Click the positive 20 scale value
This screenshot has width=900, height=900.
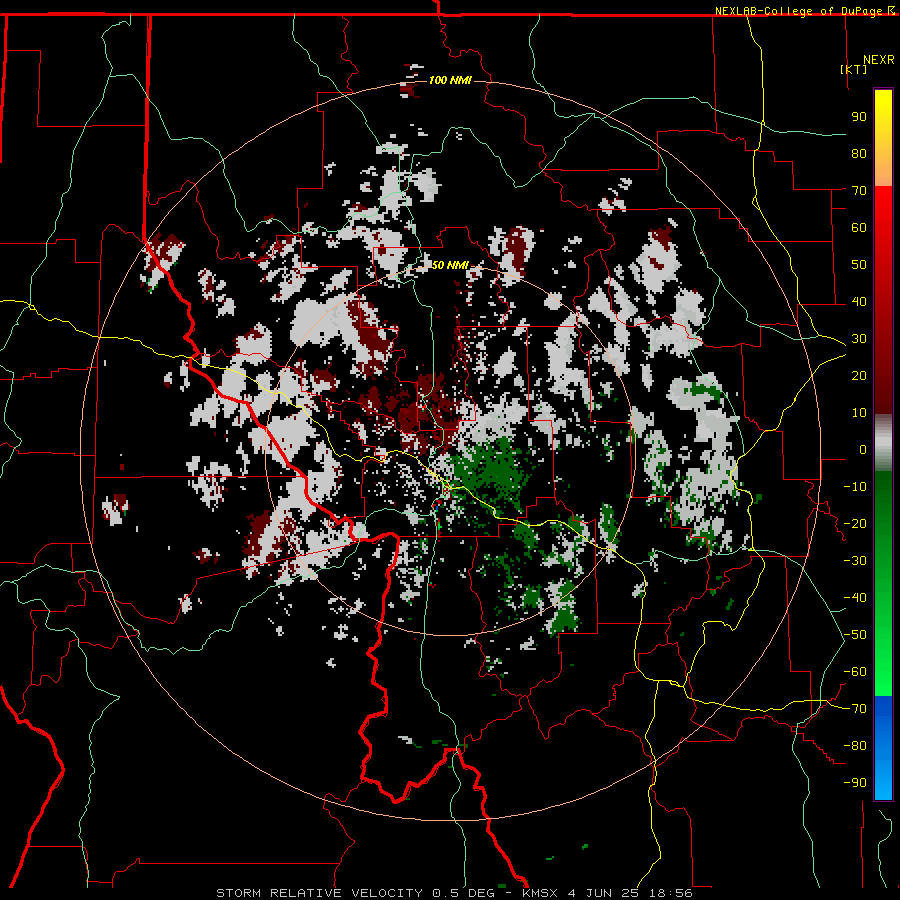pyautogui.click(x=859, y=375)
